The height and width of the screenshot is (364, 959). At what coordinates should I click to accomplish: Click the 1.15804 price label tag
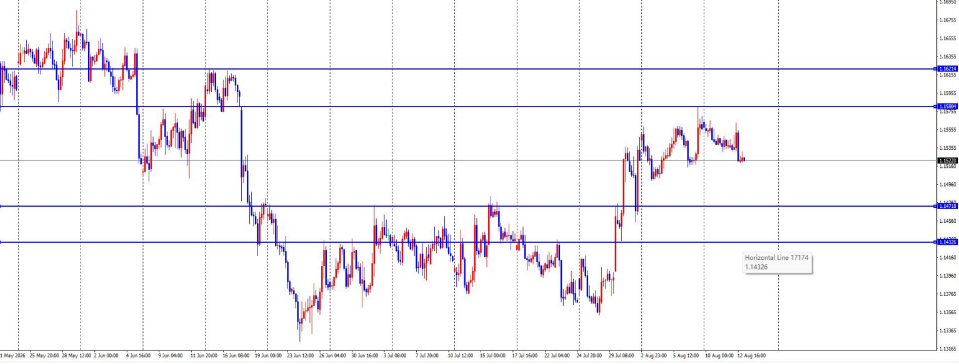tap(947, 106)
